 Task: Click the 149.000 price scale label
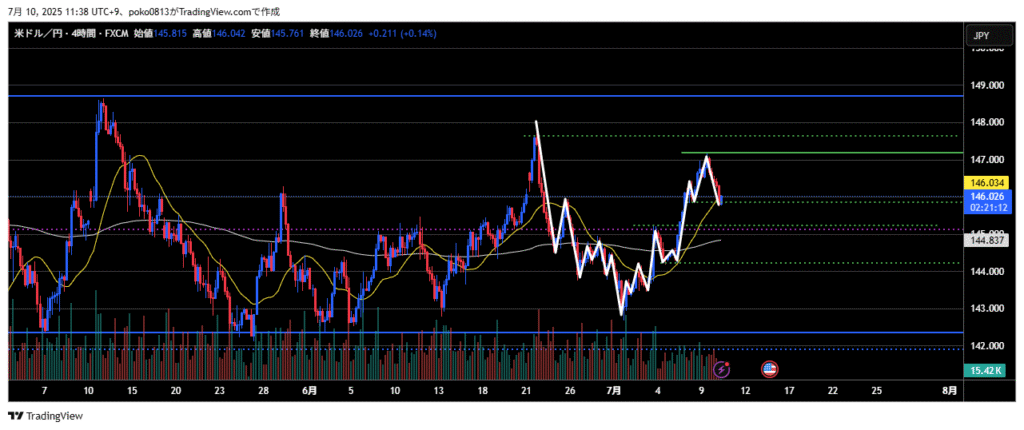pyautogui.click(x=987, y=85)
